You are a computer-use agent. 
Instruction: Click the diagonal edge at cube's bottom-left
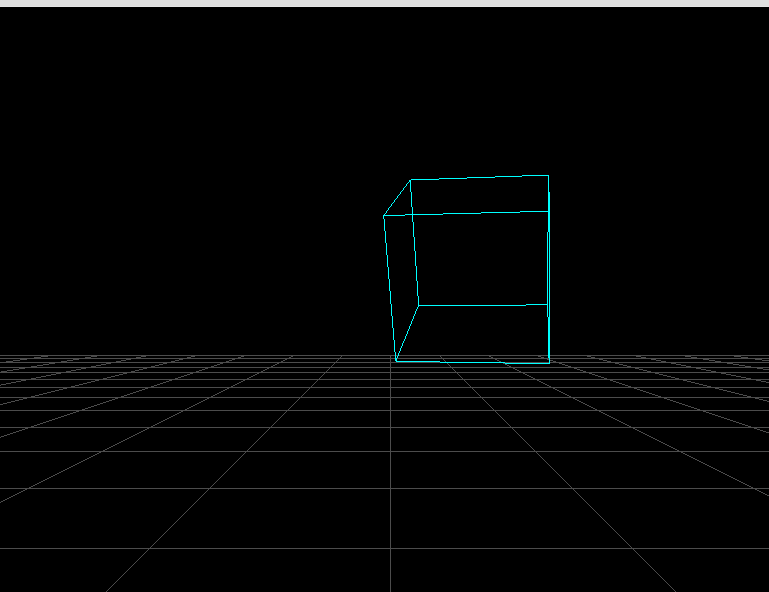pos(407,333)
